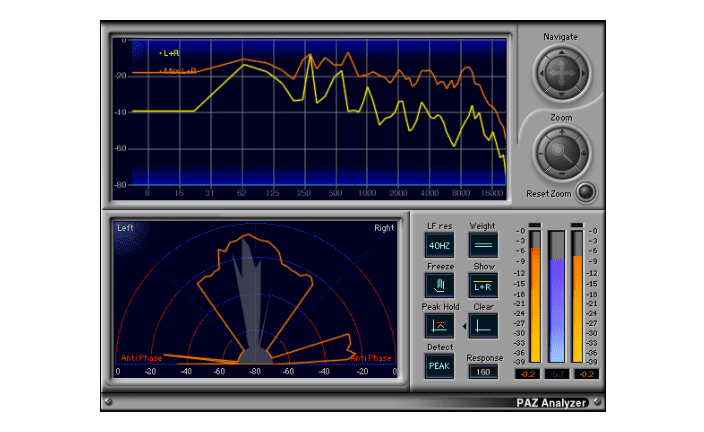The height and width of the screenshot is (432, 704).
Task: Click the Clear peaks button
Action: click(x=483, y=326)
